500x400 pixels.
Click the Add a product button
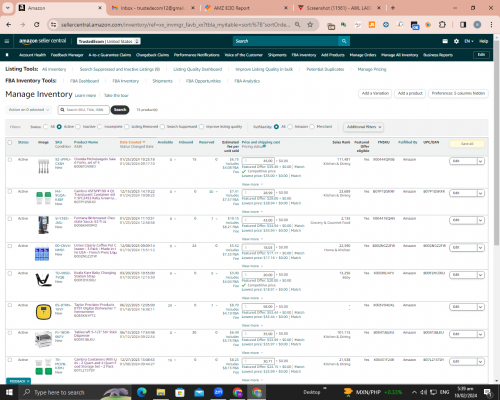coord(410,93)
